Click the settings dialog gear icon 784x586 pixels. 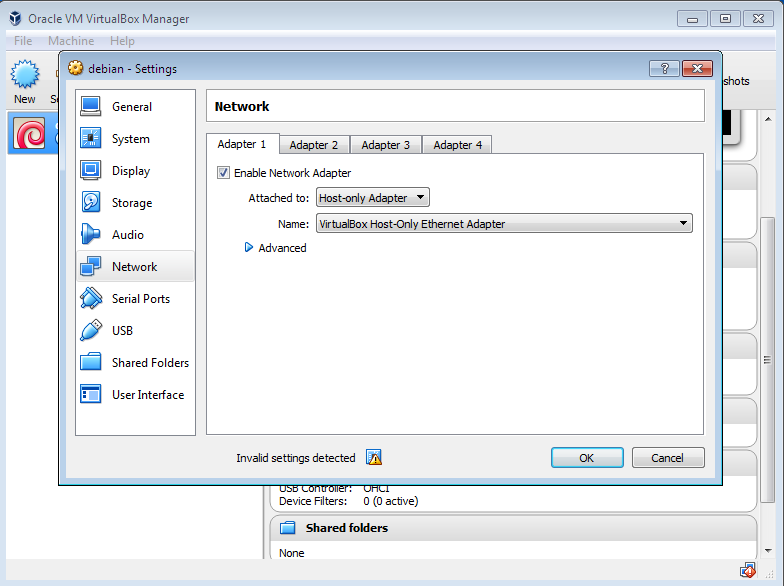pos(76,68)
